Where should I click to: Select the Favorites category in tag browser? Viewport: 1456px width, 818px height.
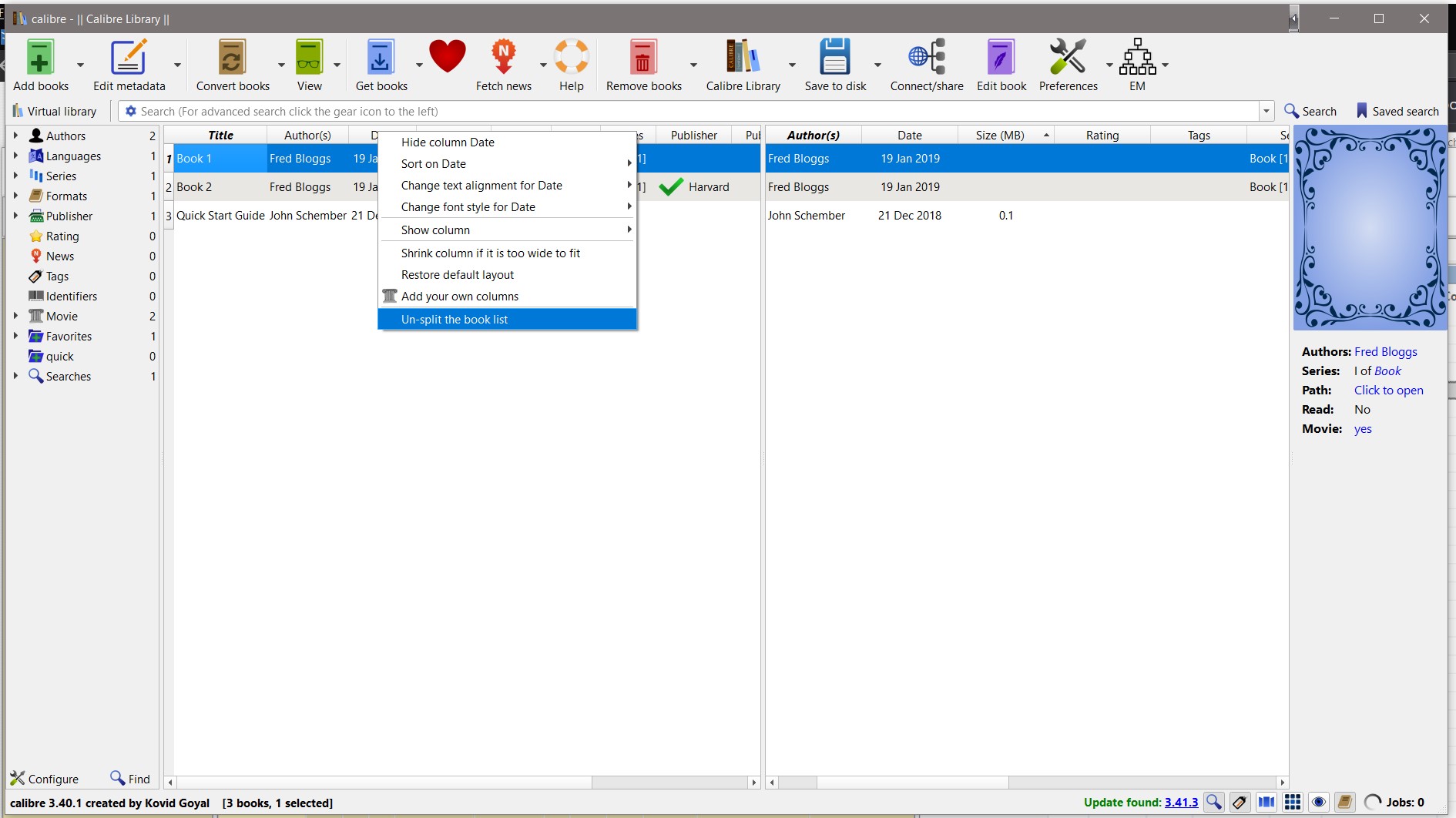coord(69,336)
